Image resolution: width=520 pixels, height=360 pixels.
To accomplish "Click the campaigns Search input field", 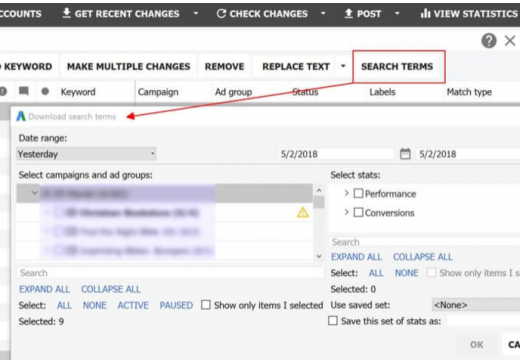I will 170,273.
